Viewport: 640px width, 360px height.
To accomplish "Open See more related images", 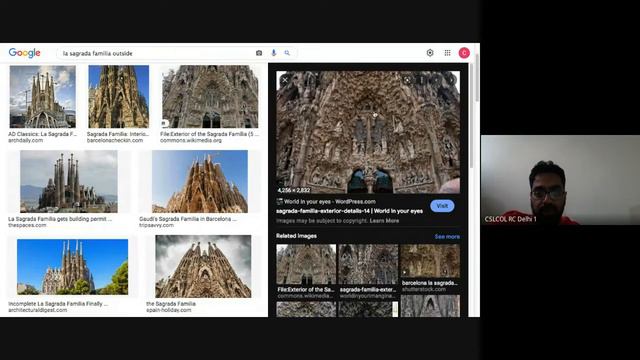I will [x=447, y=237].
